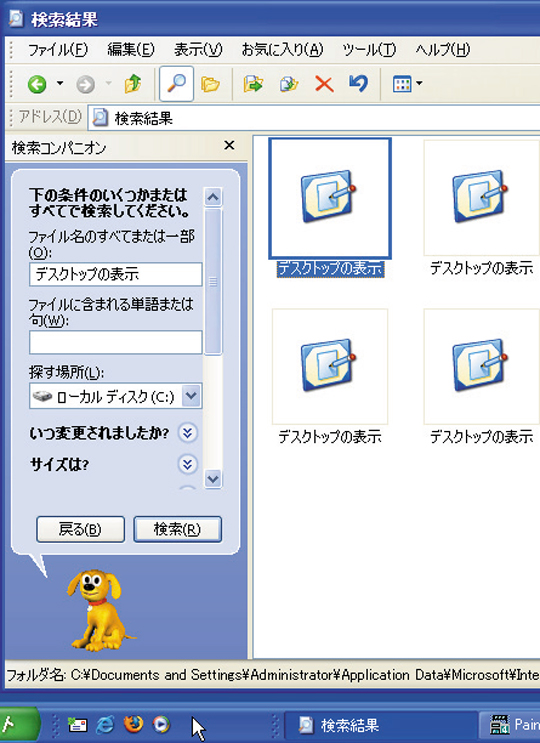The image size is (540, 743).
Task: Click the red X Delete icon
Action: tap(324, 85)
